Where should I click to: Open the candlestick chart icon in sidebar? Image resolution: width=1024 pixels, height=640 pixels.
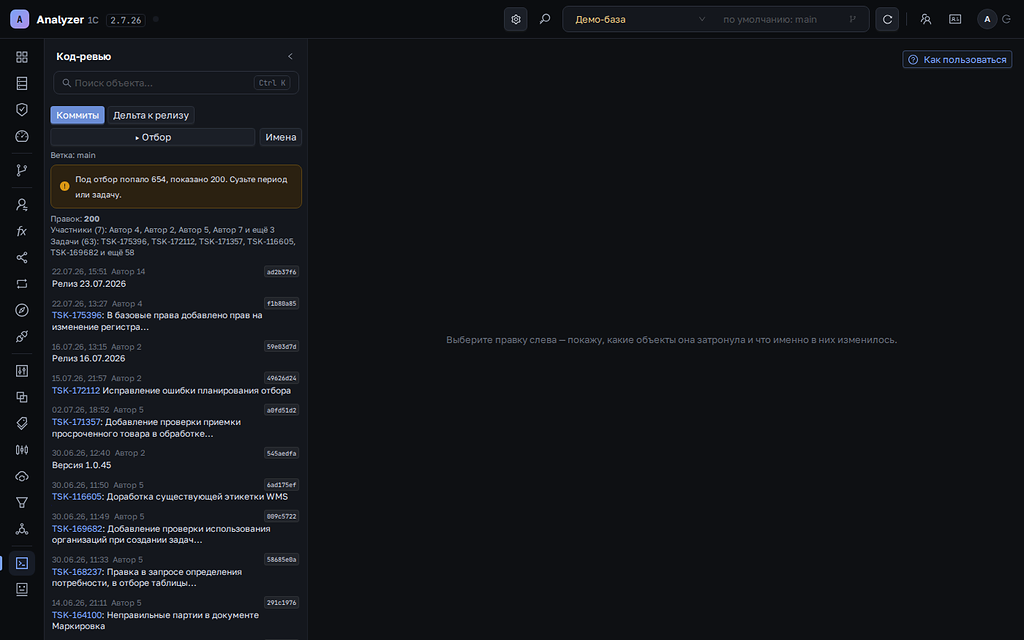click(22, 449)
